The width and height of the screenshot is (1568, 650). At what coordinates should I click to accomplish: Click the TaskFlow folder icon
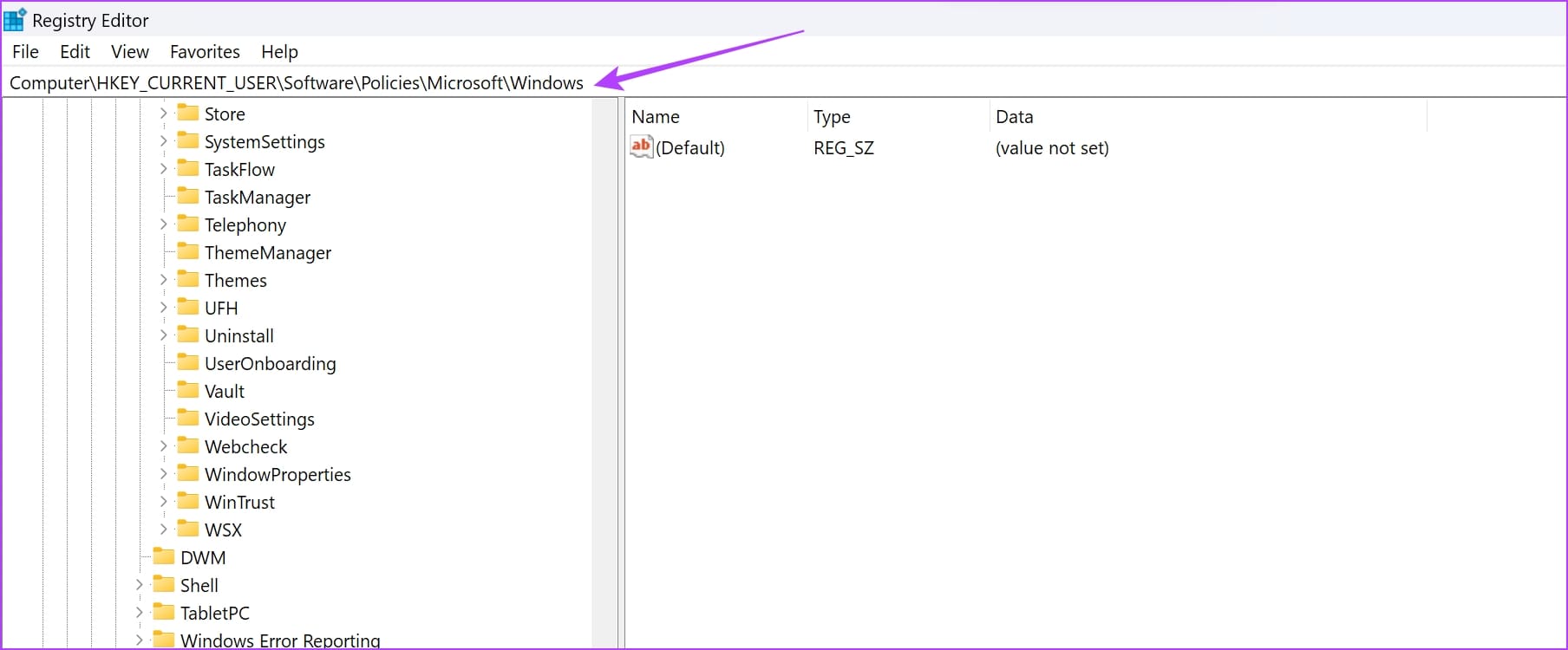[x=188, y=168]
